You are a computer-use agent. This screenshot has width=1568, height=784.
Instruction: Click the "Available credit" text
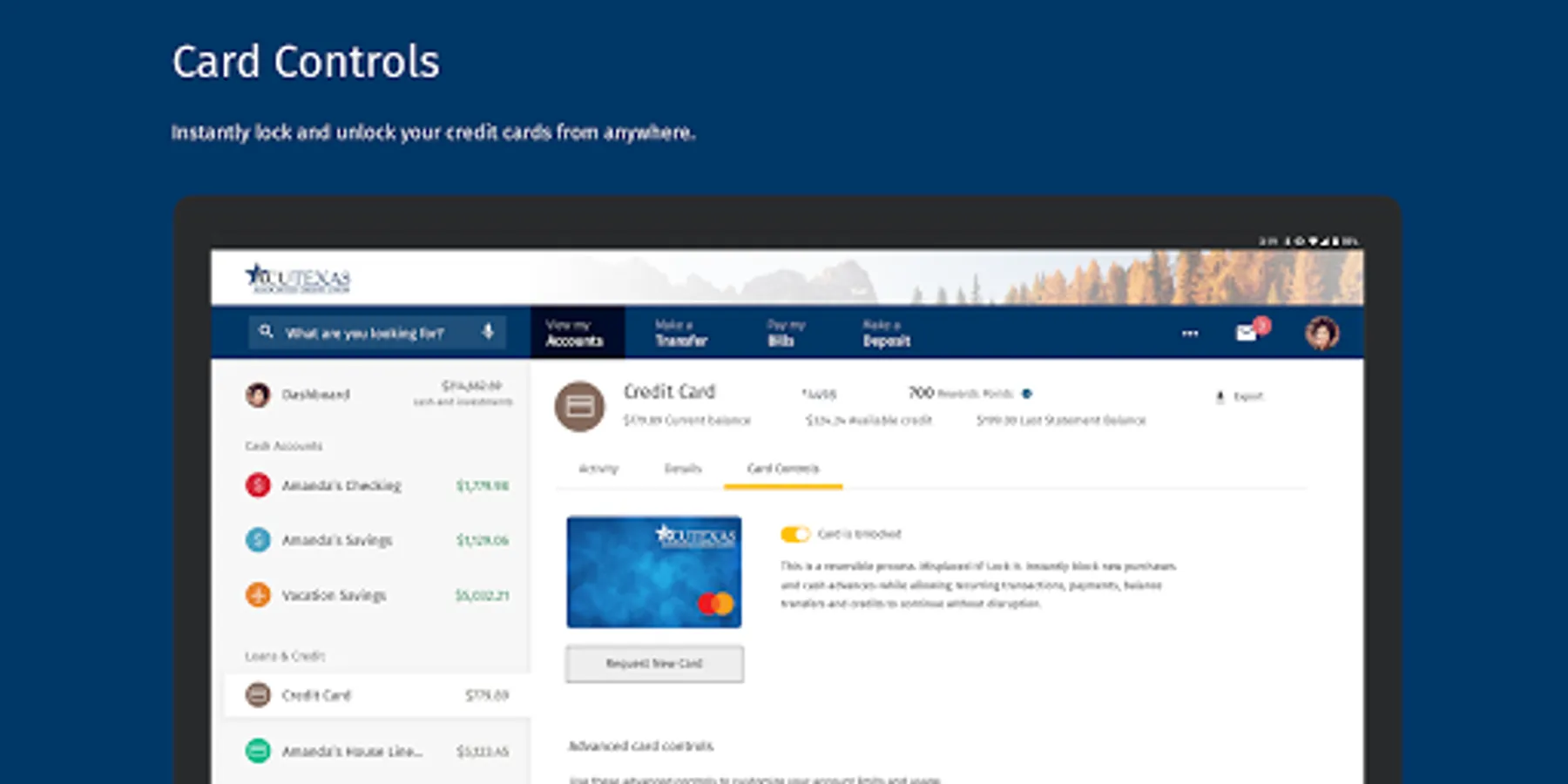pos(890,420)
